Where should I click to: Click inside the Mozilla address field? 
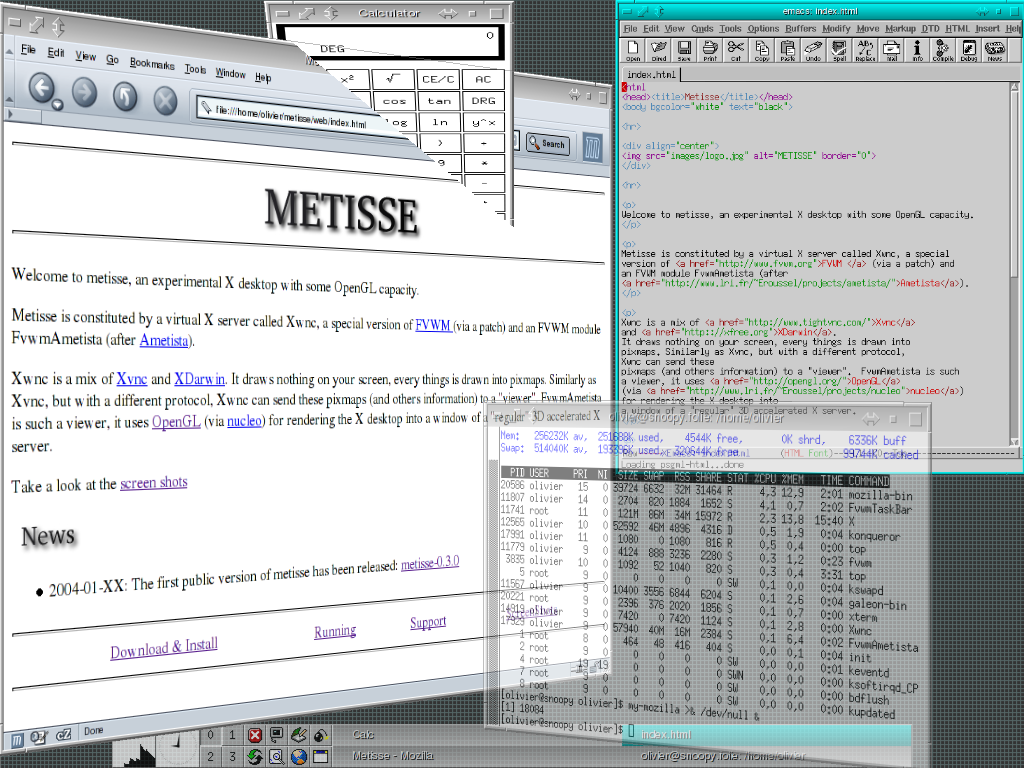pyautogui.click(x=280, y=112)
